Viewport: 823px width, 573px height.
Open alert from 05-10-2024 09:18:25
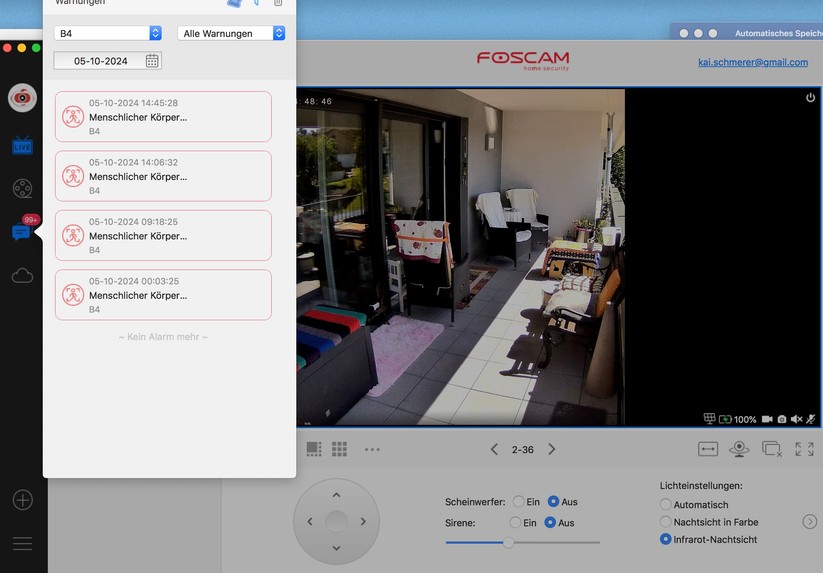[163, 235]
